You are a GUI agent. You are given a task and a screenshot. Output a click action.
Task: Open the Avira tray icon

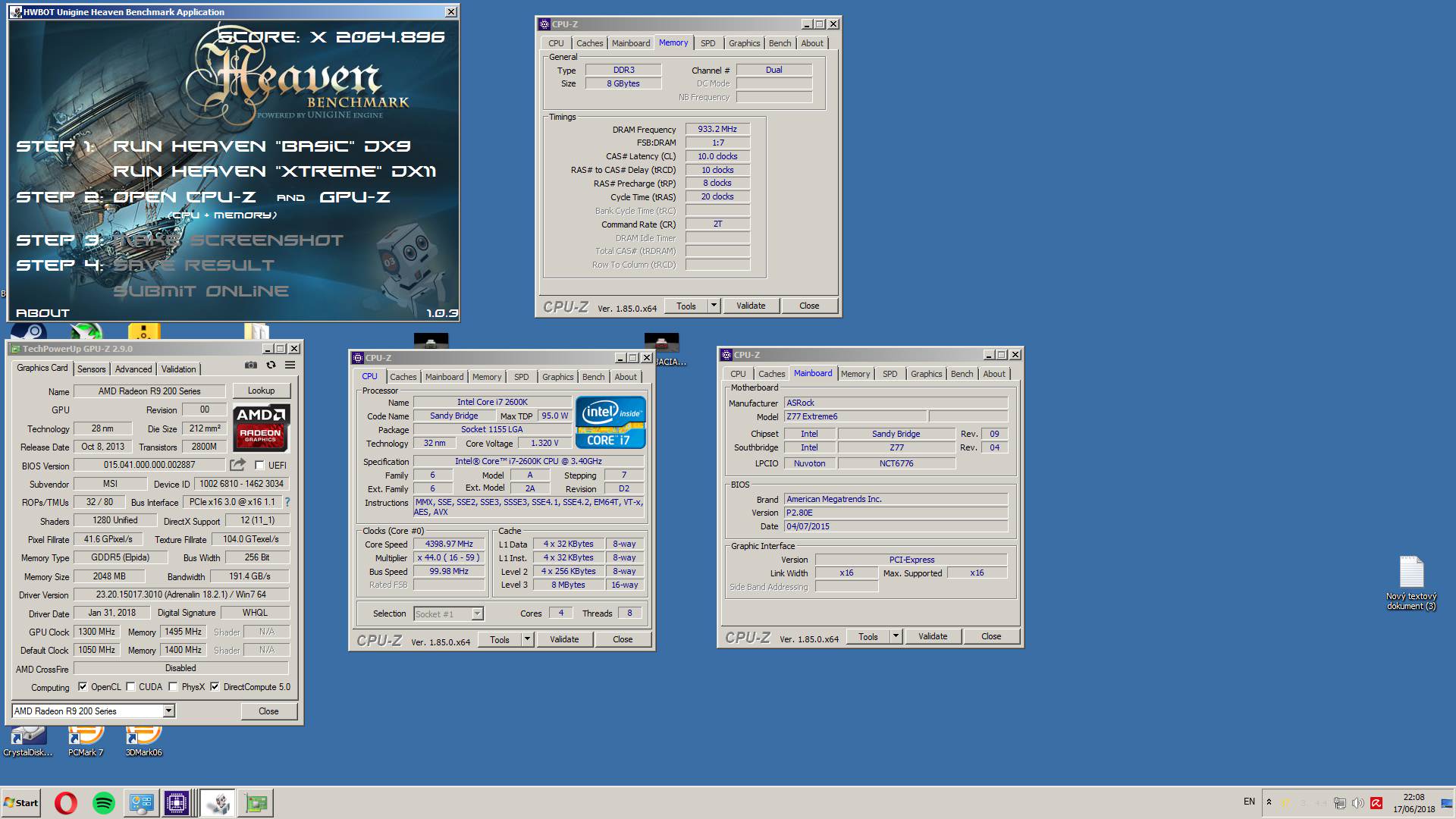1376,803
